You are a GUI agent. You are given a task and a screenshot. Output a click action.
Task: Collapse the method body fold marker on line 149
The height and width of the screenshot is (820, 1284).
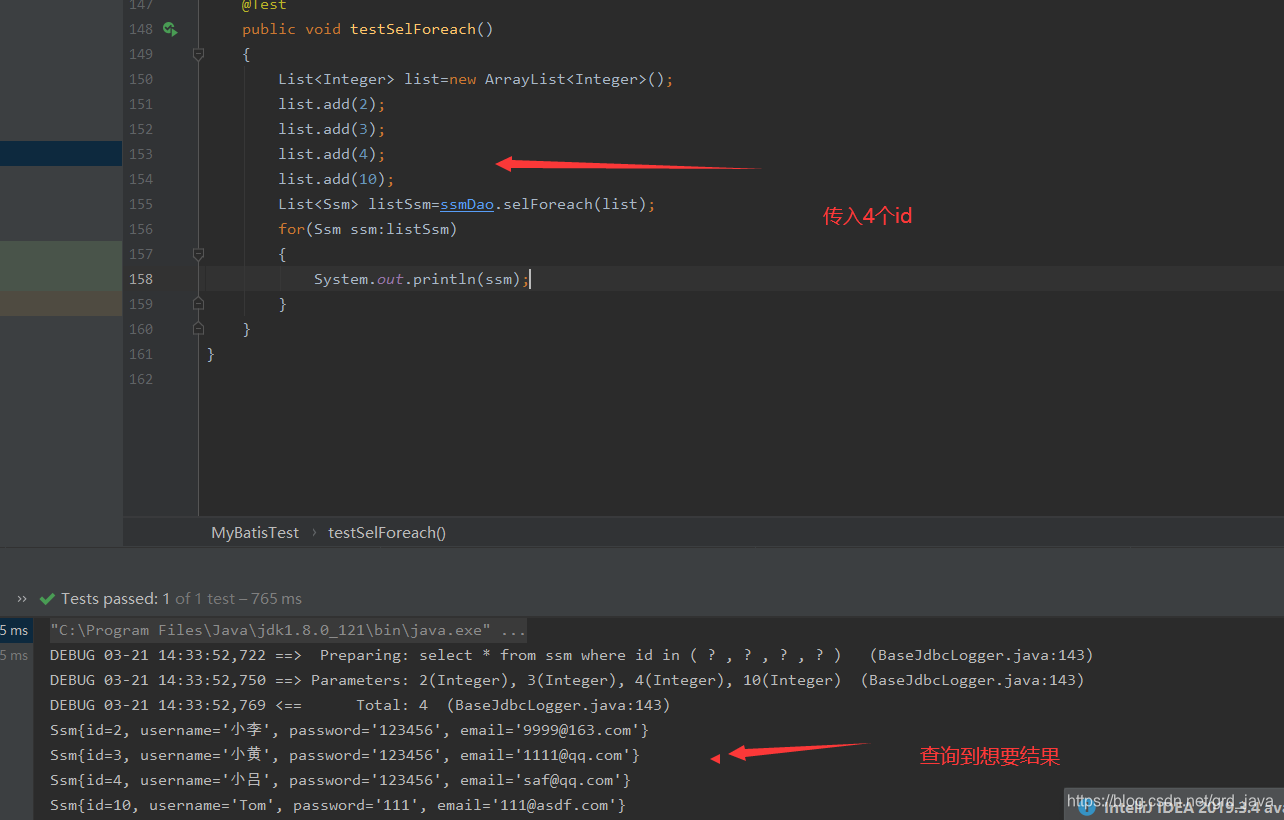tap(198, 54)
